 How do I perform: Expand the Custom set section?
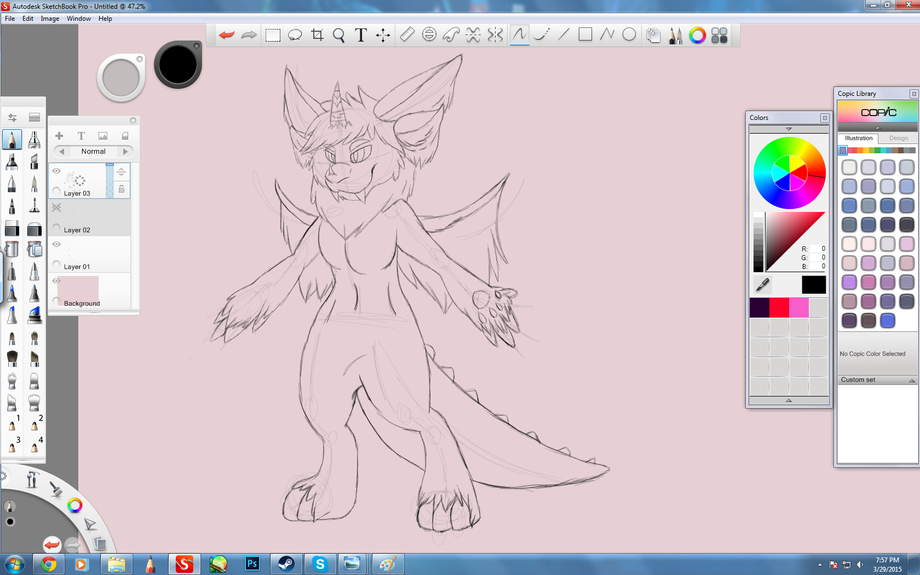point(877,380)
